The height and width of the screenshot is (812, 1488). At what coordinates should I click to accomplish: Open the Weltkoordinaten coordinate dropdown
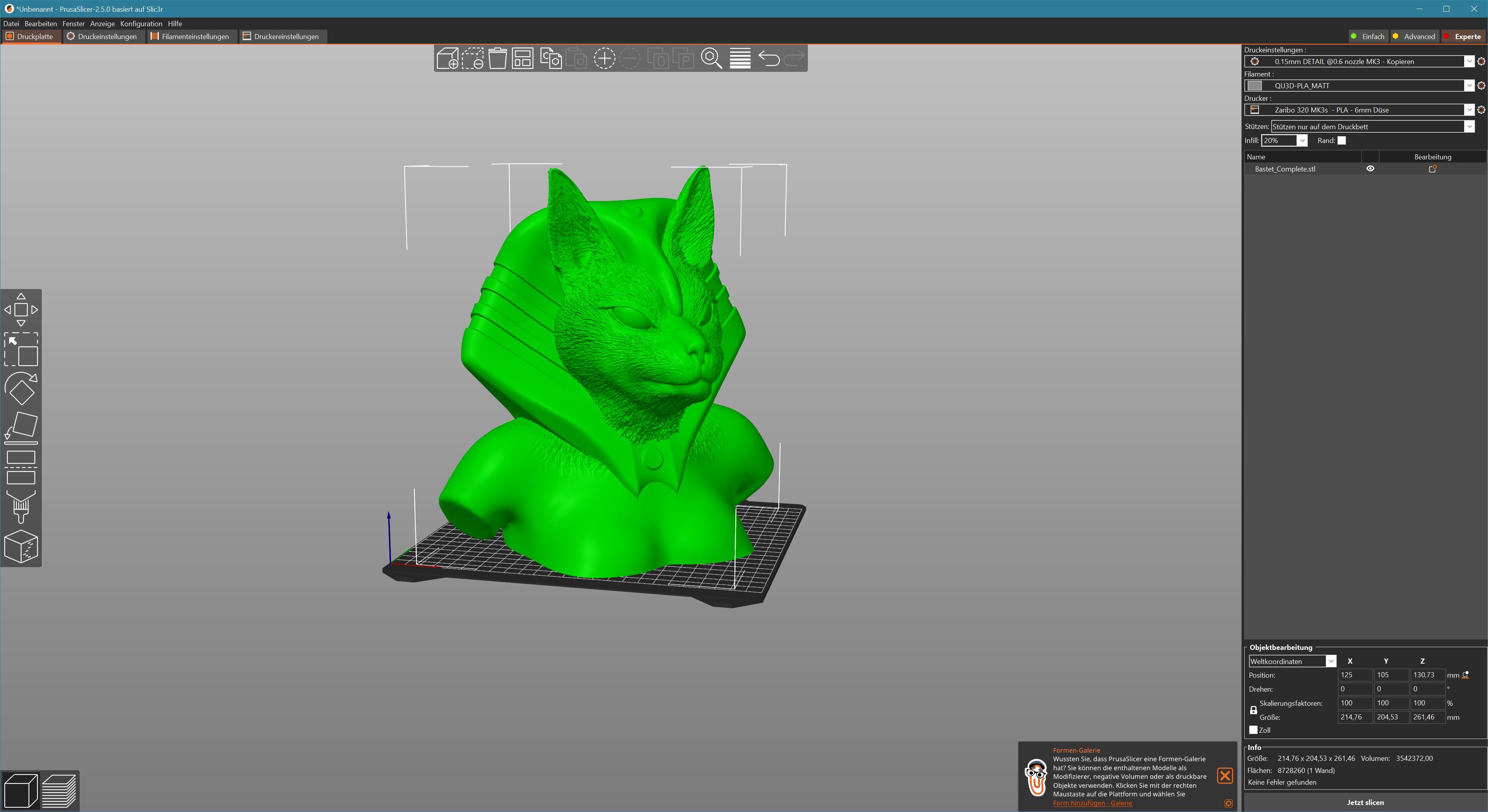[x=1331, y=661]
